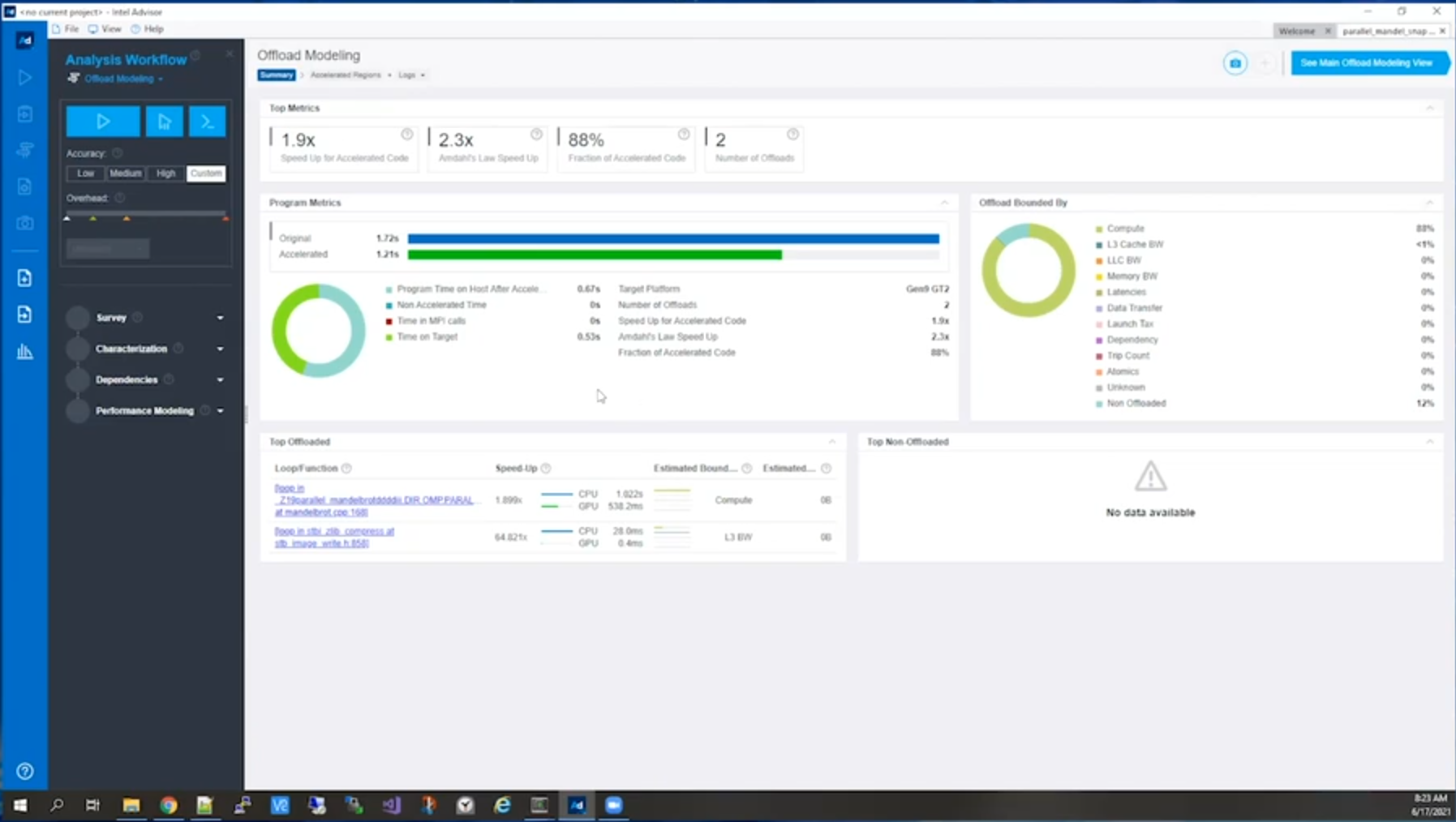
Task: Collapse the Top Offloaded panel
Action: 831,442
